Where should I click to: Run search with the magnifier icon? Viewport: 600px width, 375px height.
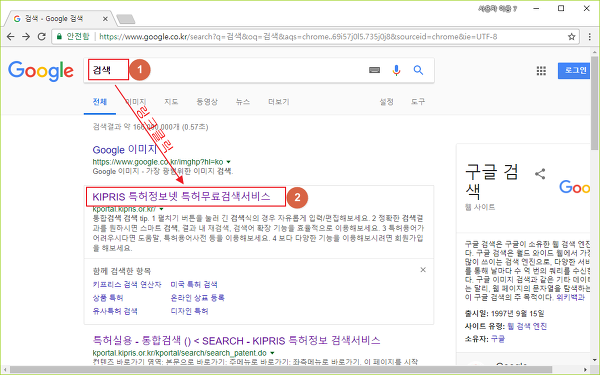[x=418, y=70]
